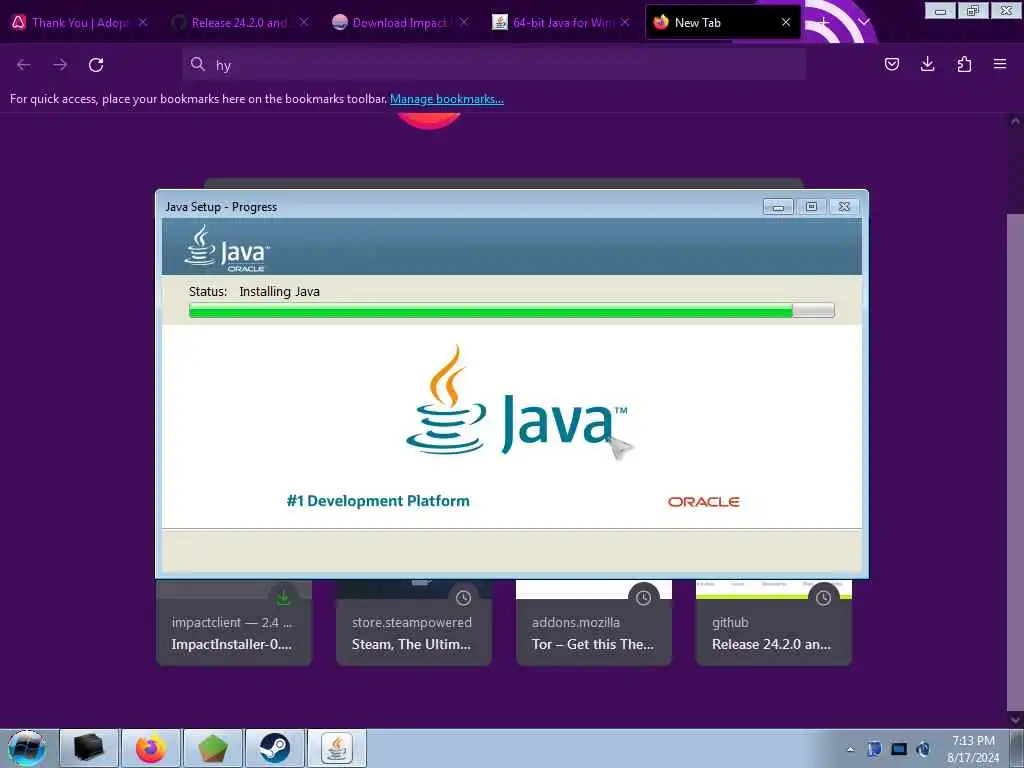Open the github Release 24.2.0 tile
Viewport: 1024px width, 768px height.
pos(774,623)
